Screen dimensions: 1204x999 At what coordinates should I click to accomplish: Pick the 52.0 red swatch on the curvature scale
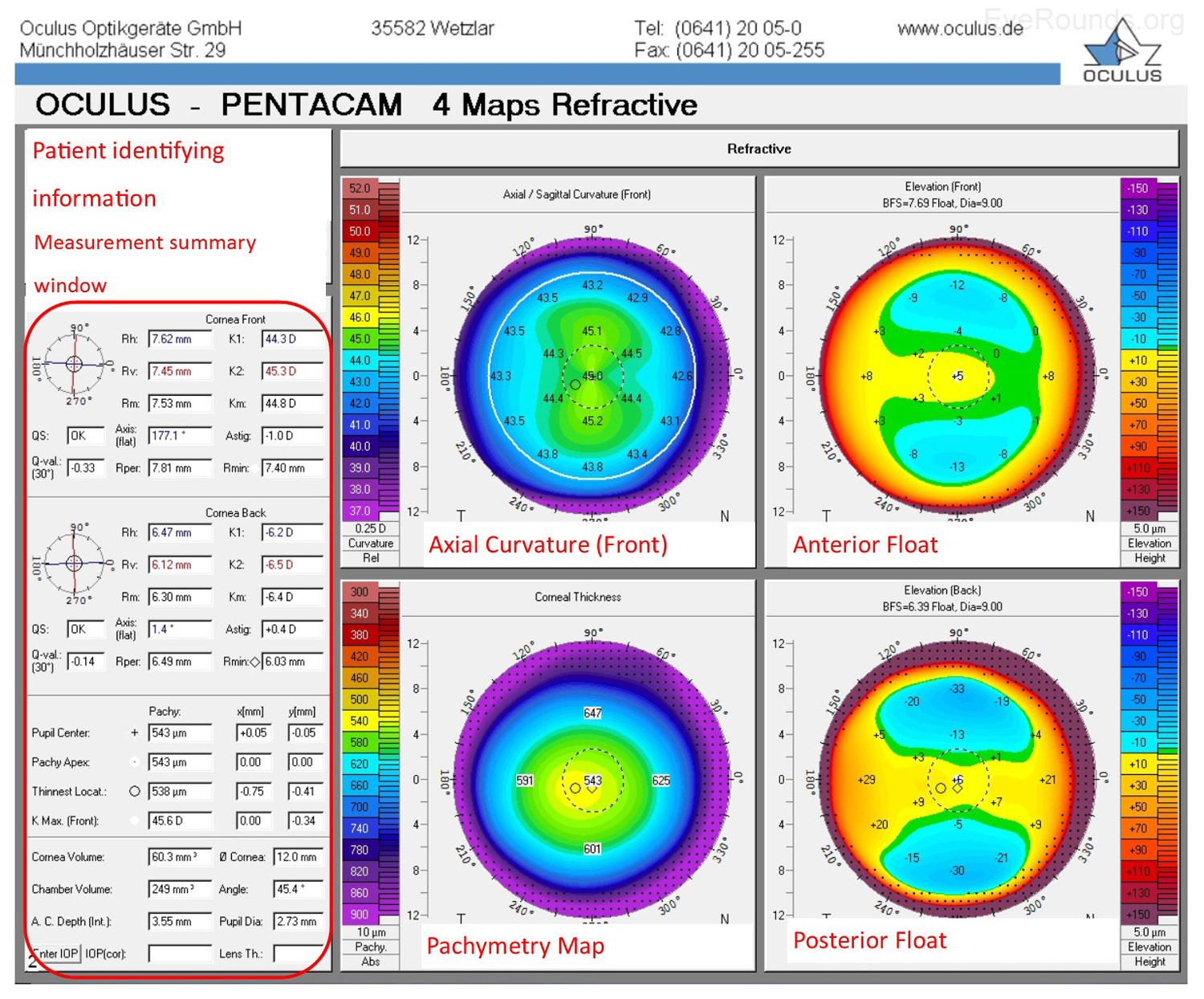point(360,189)
